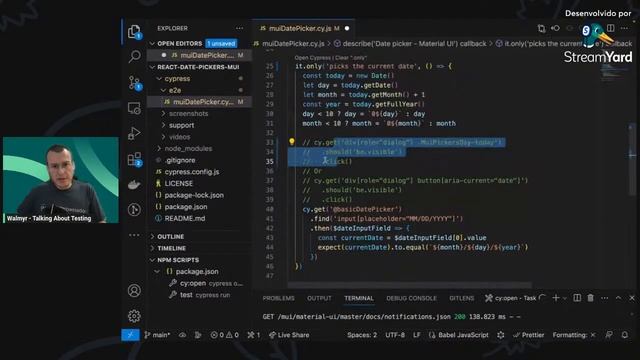Open editor more actions ellipsis
Image resolution: width=640 pixels, height=360 pixels.
624,28
